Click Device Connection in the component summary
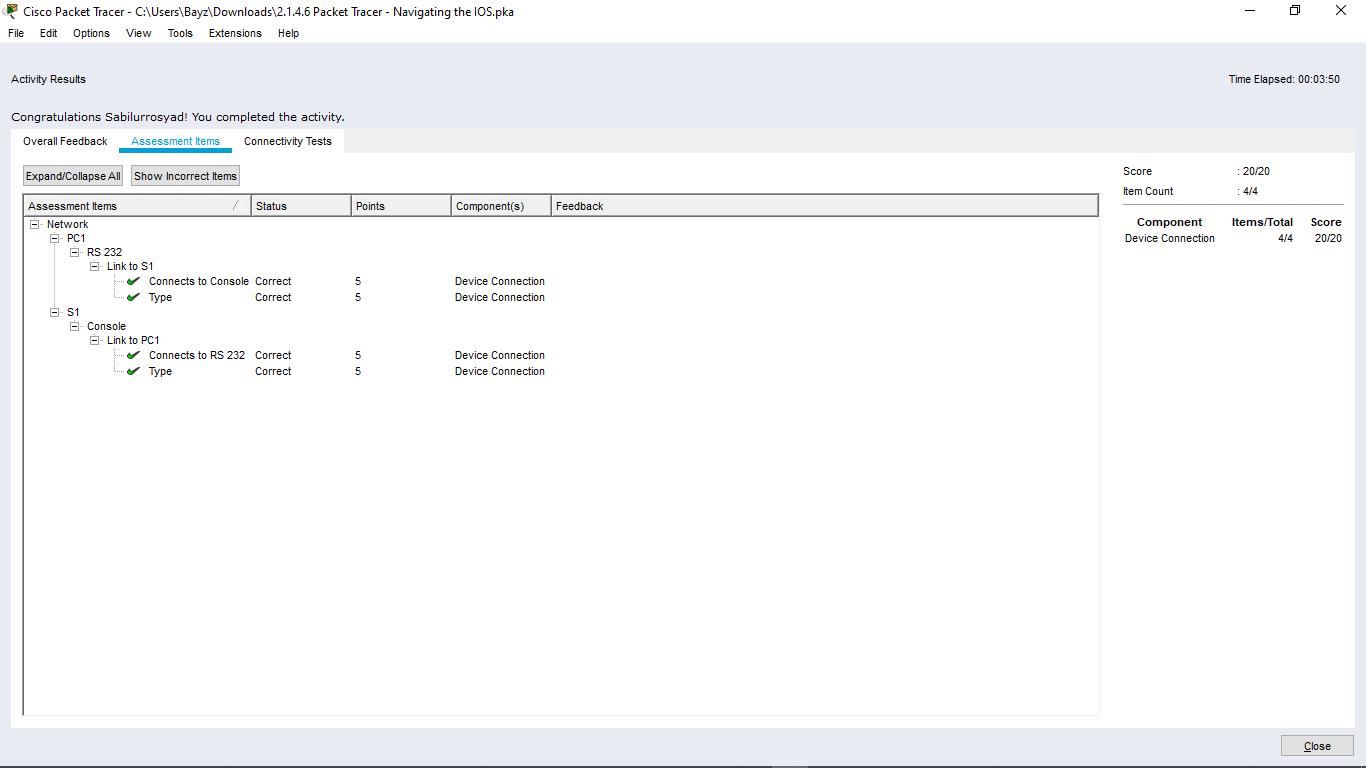The image size is (1366, 768). [x=1170, y=238]
